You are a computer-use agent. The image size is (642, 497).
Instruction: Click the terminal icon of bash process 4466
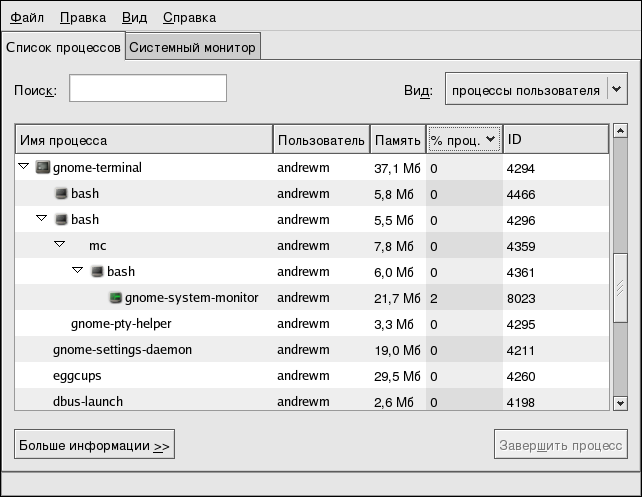(x=60, y=194)
